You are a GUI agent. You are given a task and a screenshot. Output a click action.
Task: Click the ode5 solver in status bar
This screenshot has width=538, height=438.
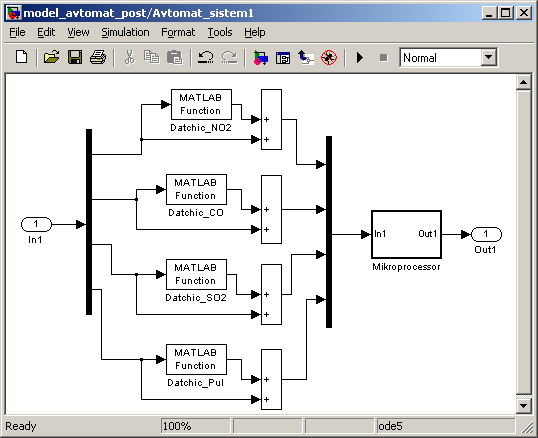point(446,426)
